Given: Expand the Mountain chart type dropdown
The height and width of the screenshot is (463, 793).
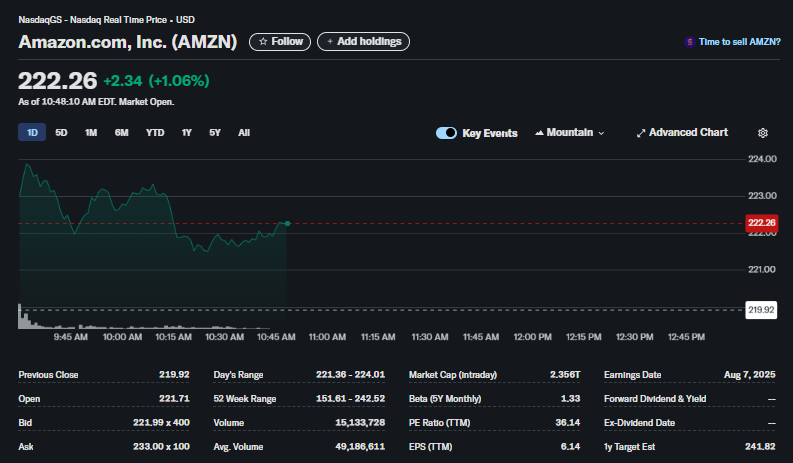Looking at the screenshot, I should coord(570,133).
